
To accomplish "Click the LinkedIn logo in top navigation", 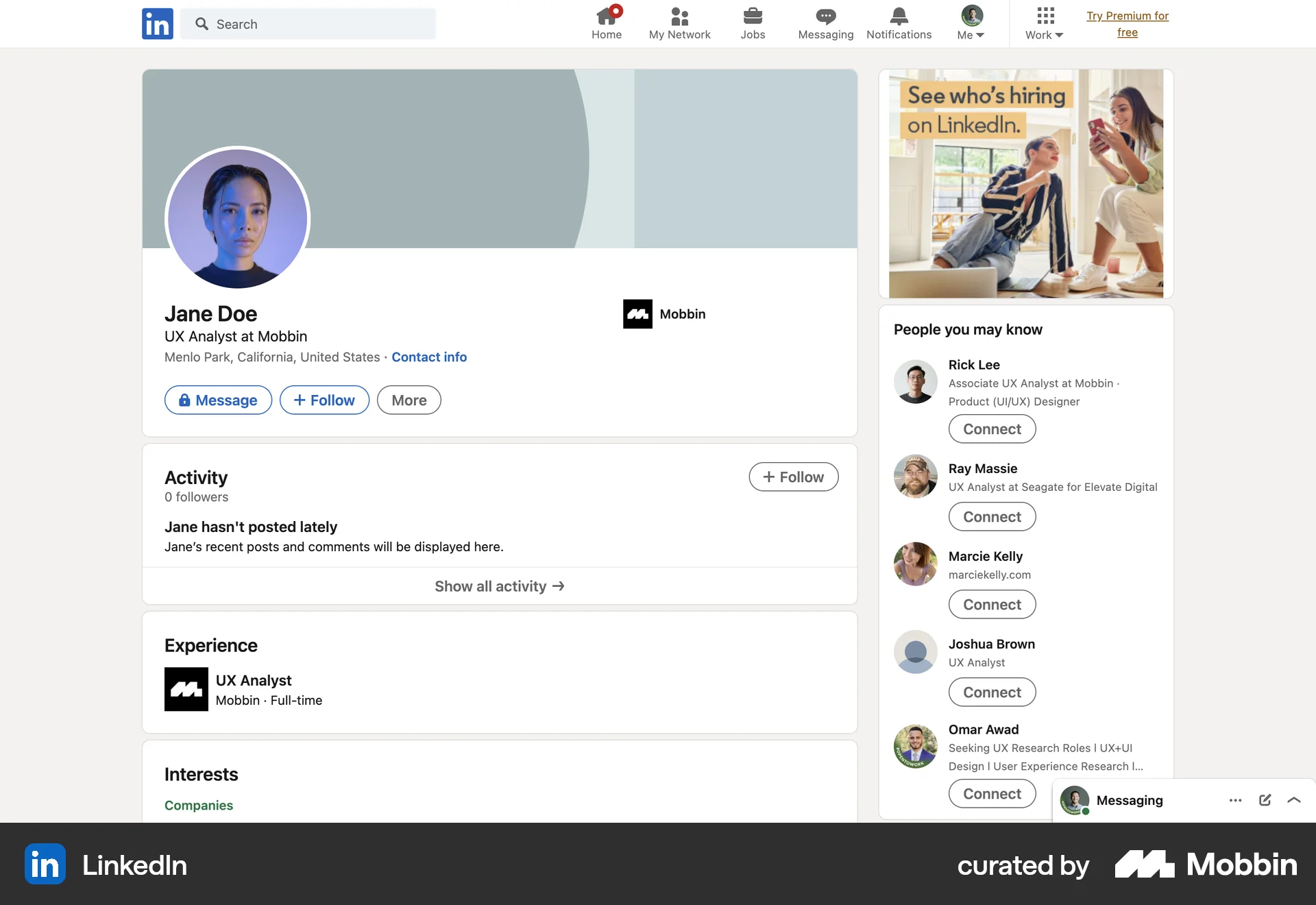I will pos(157,23).
